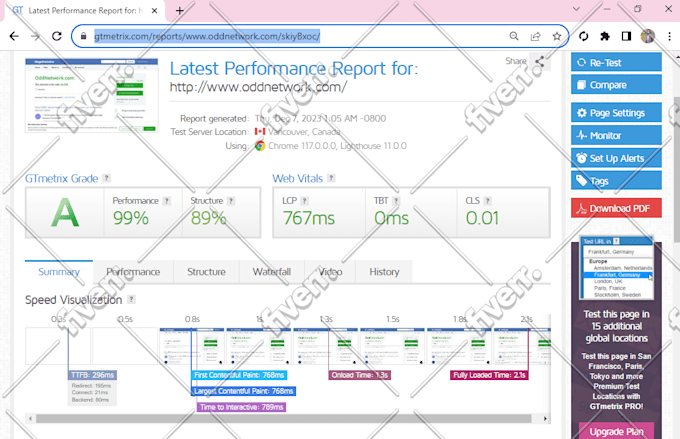Image resolution: width=680 pixels, height=439 pixels.
Task: Click the 1.8s filmstrip frame
Action: [459, 346]
